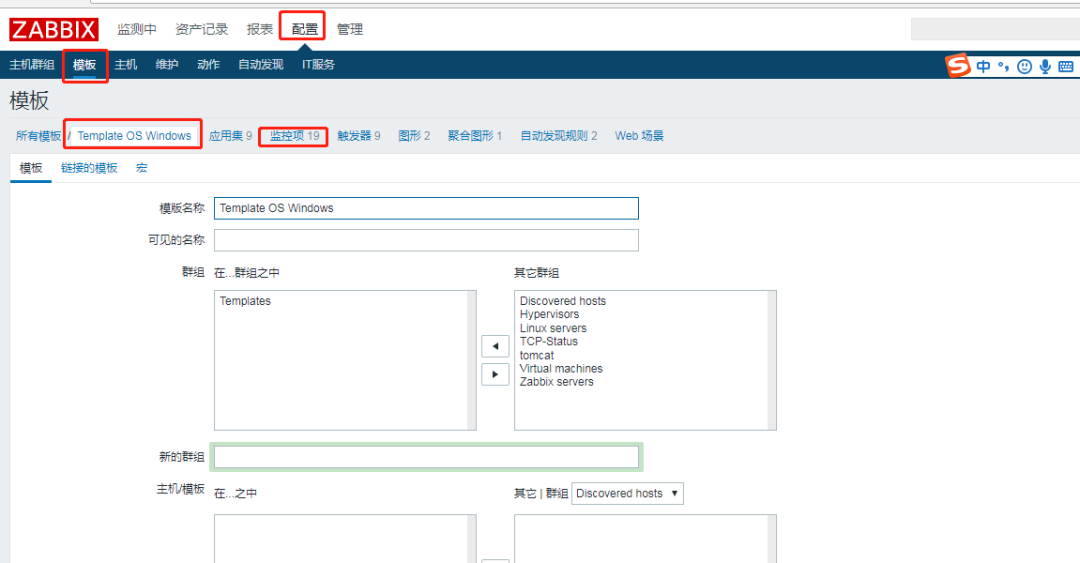Move group right with the right arrow button

click(495, 374)
